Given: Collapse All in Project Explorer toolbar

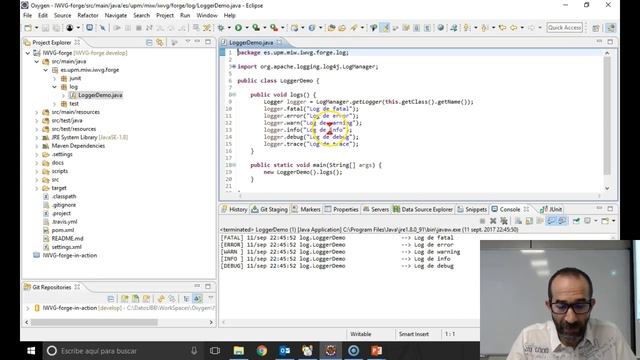Looking at the screenshot, I should tap(149, 42).
